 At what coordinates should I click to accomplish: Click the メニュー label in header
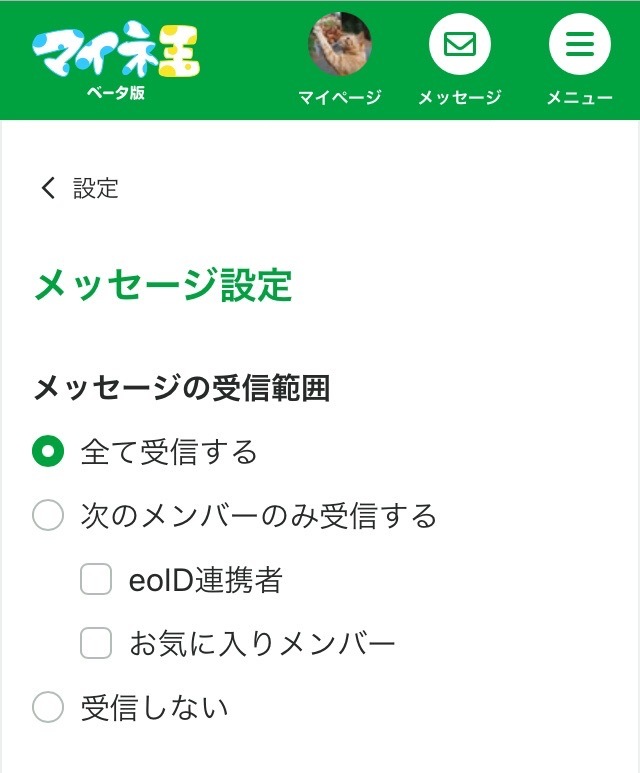[579, 98]
